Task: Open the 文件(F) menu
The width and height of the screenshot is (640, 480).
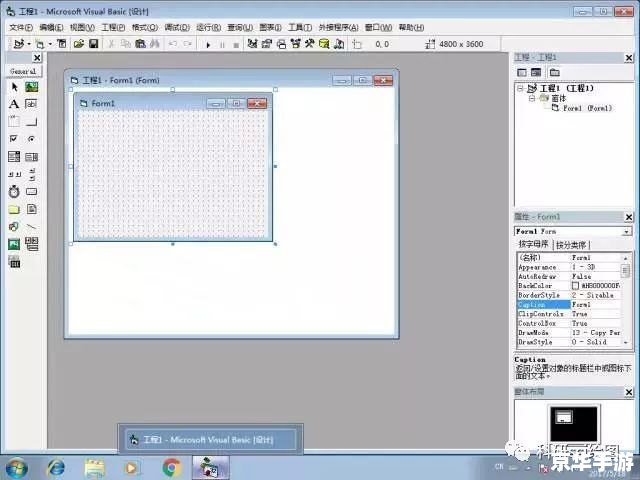Action: [x=21, y=27]
